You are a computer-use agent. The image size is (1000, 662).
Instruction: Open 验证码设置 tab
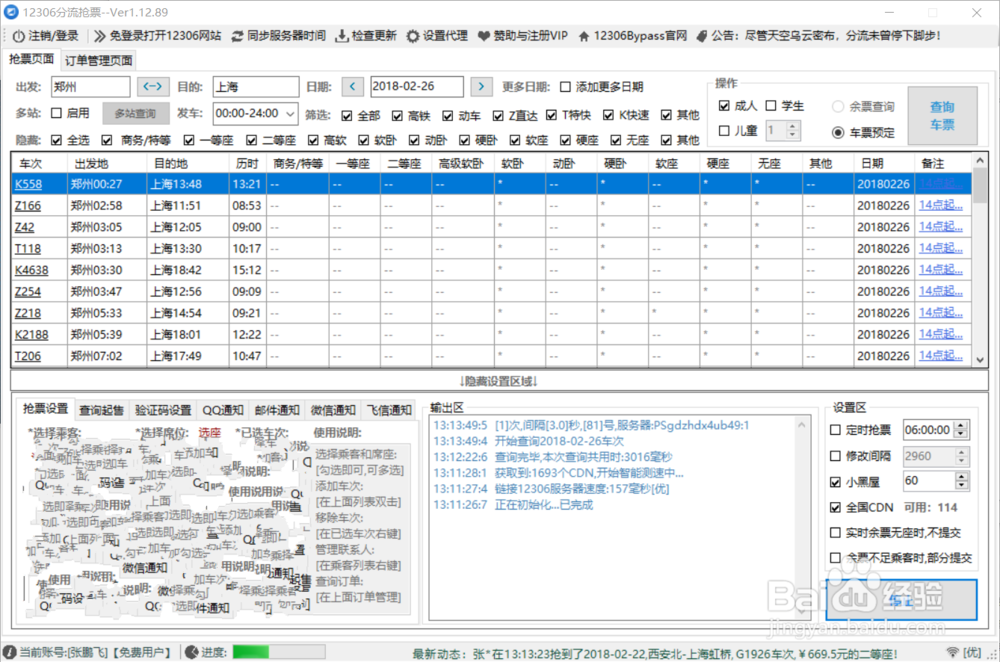click(163, 410)
